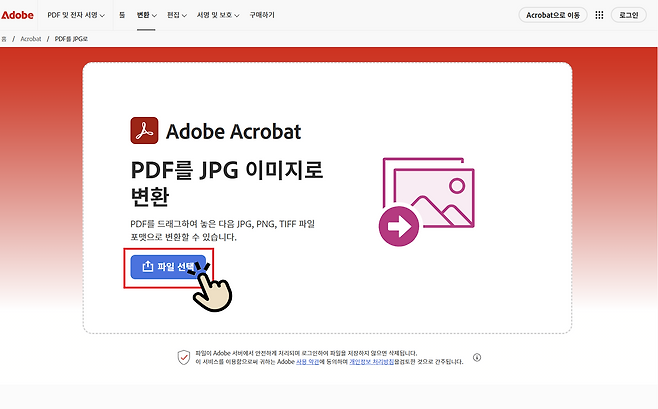Expand the 변환 menu
The width and height of the screenshot is (658, 409).
click(x=146, y=15)
